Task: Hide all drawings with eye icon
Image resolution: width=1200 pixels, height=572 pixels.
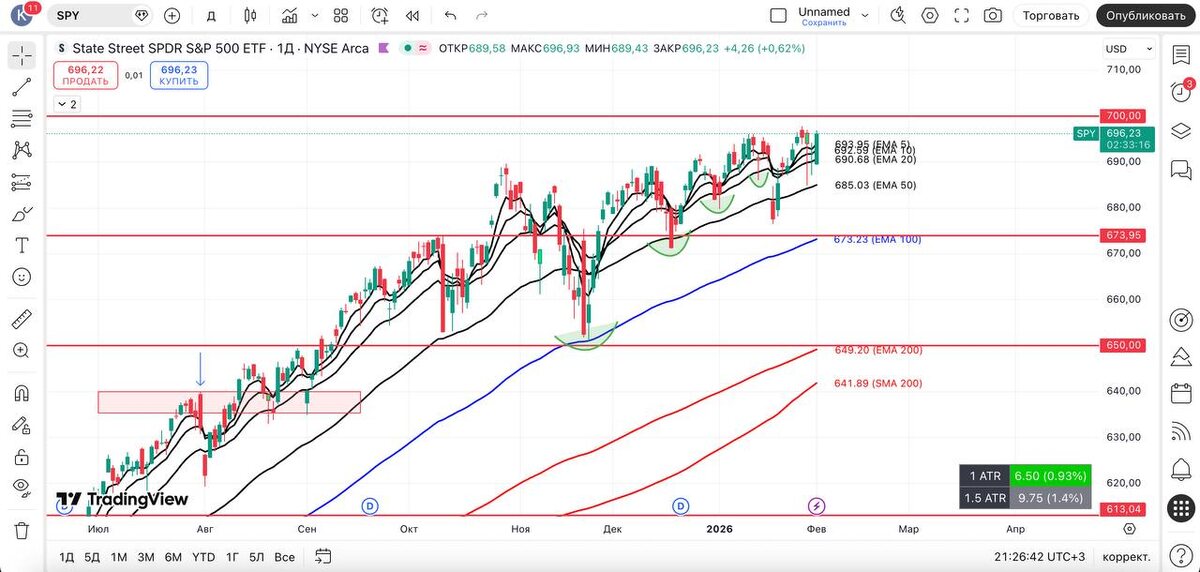Action: (22, 488)
